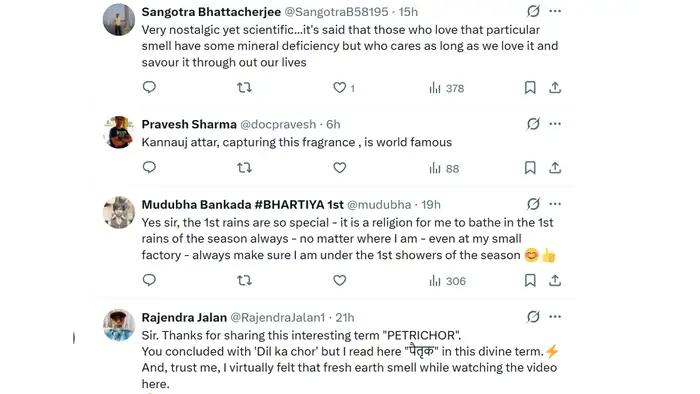
Task: Retweet Sangotra Bhattacherjee's post
Action: pyautogui.click(x=244, y=87)
